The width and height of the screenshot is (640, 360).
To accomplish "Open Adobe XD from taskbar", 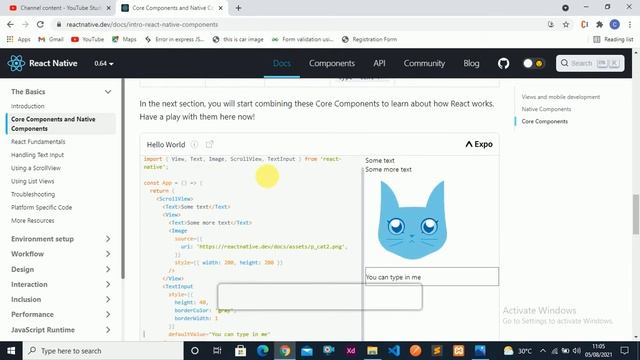I will [351, 351].
